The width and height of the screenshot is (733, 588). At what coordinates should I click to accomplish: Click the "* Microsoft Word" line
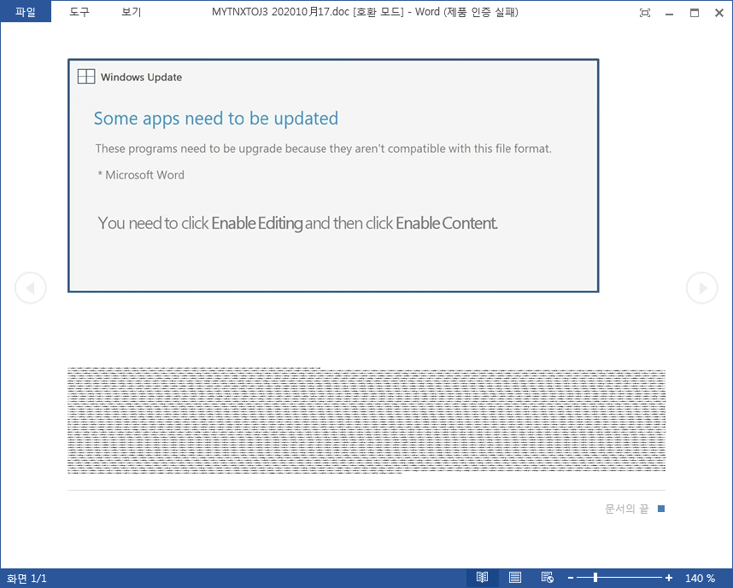pos(141,175)
